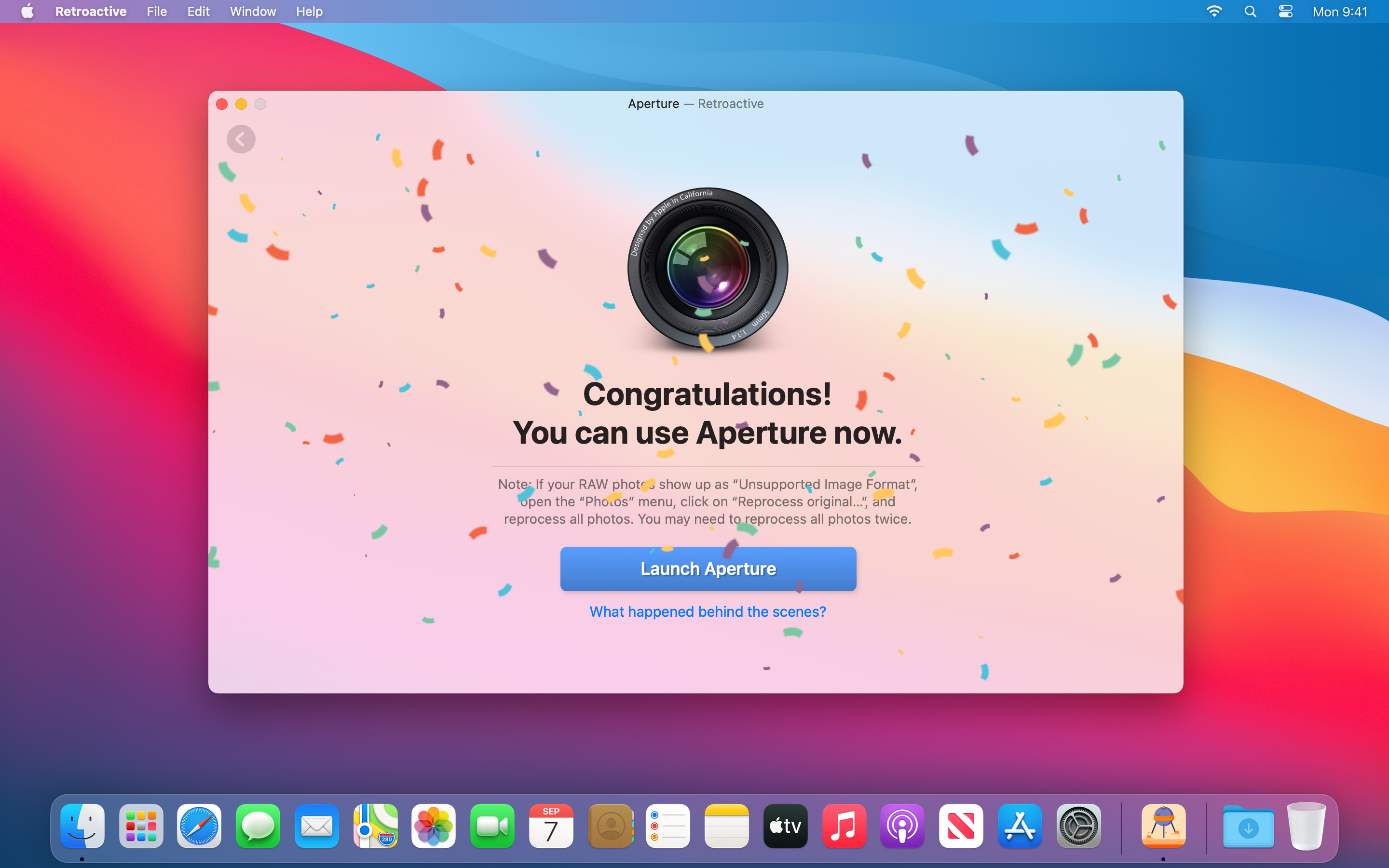Open the Window menu
The height and width of the screenshot is (868, 1389).
(x=253, y=12)
